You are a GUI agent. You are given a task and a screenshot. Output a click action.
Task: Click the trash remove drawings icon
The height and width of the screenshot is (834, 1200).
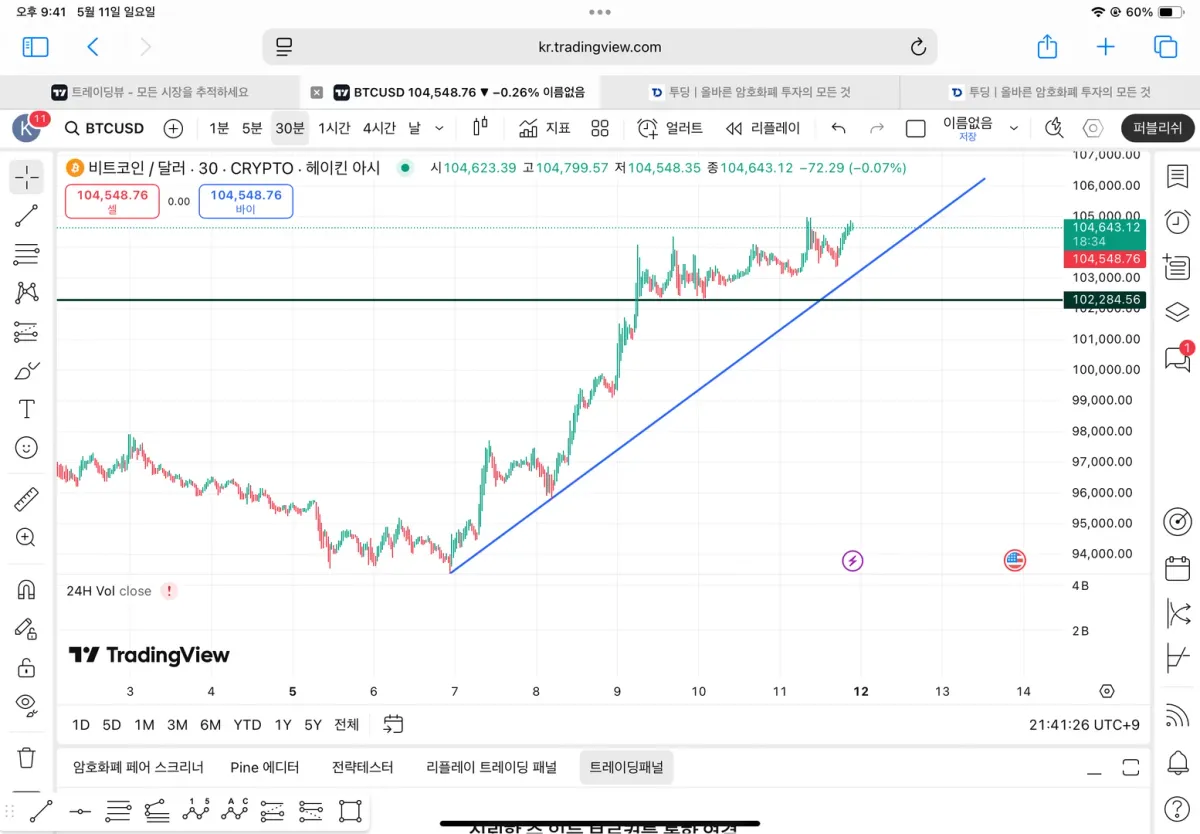tap(27, 757)
